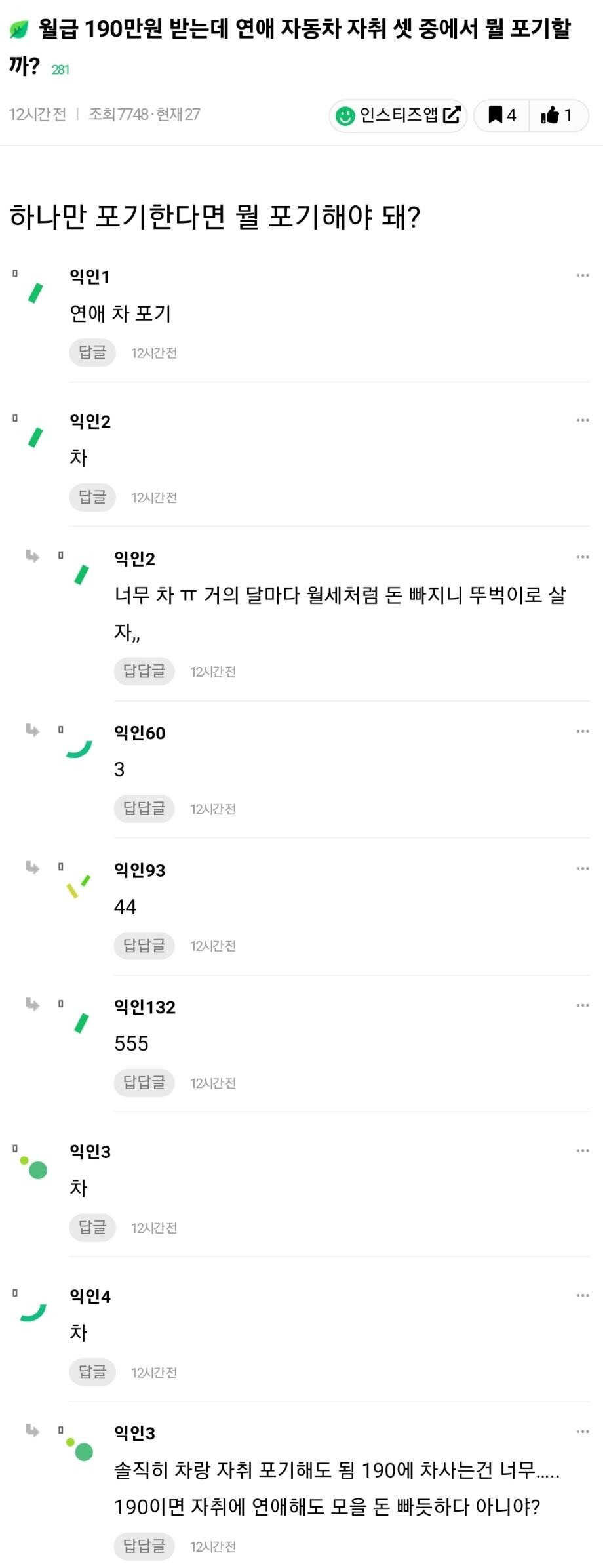Viewport: 607px width, 1568px height.
Task: Open more options for 익인1's comment
Action: (x=582, y=275)
